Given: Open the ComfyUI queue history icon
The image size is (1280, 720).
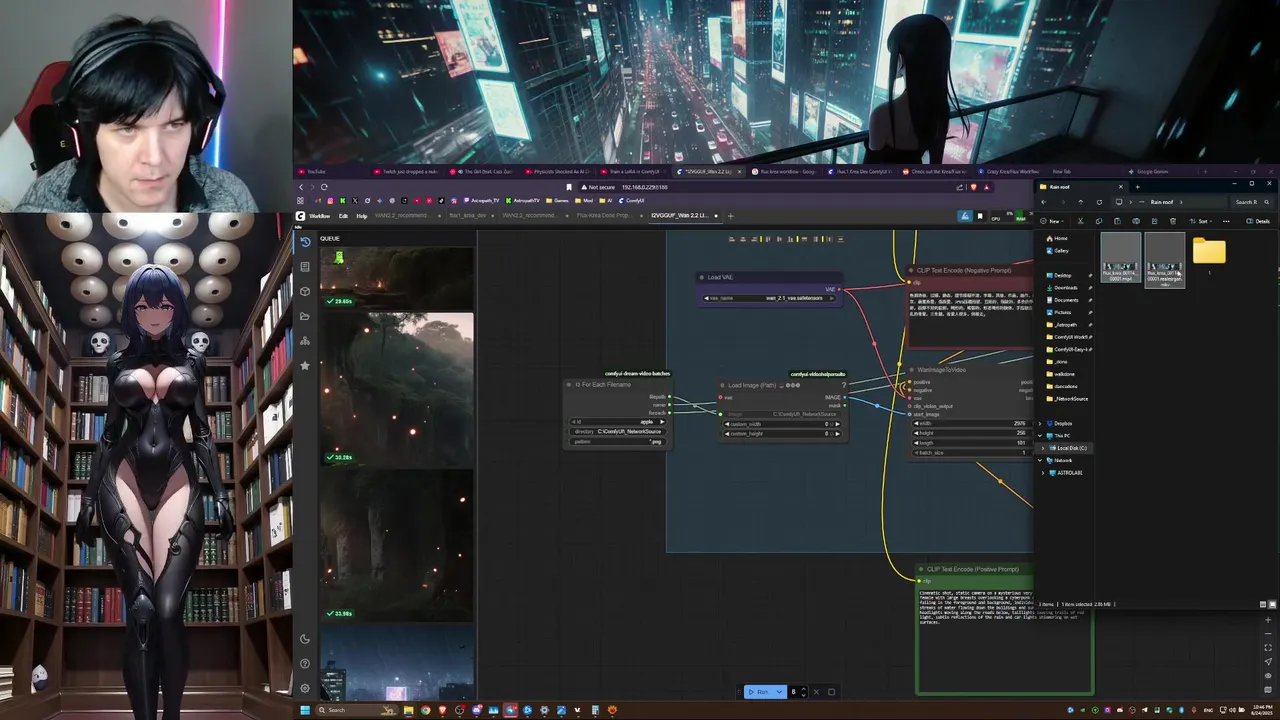Looking at the screenshot, I should [x=305, y=242].
